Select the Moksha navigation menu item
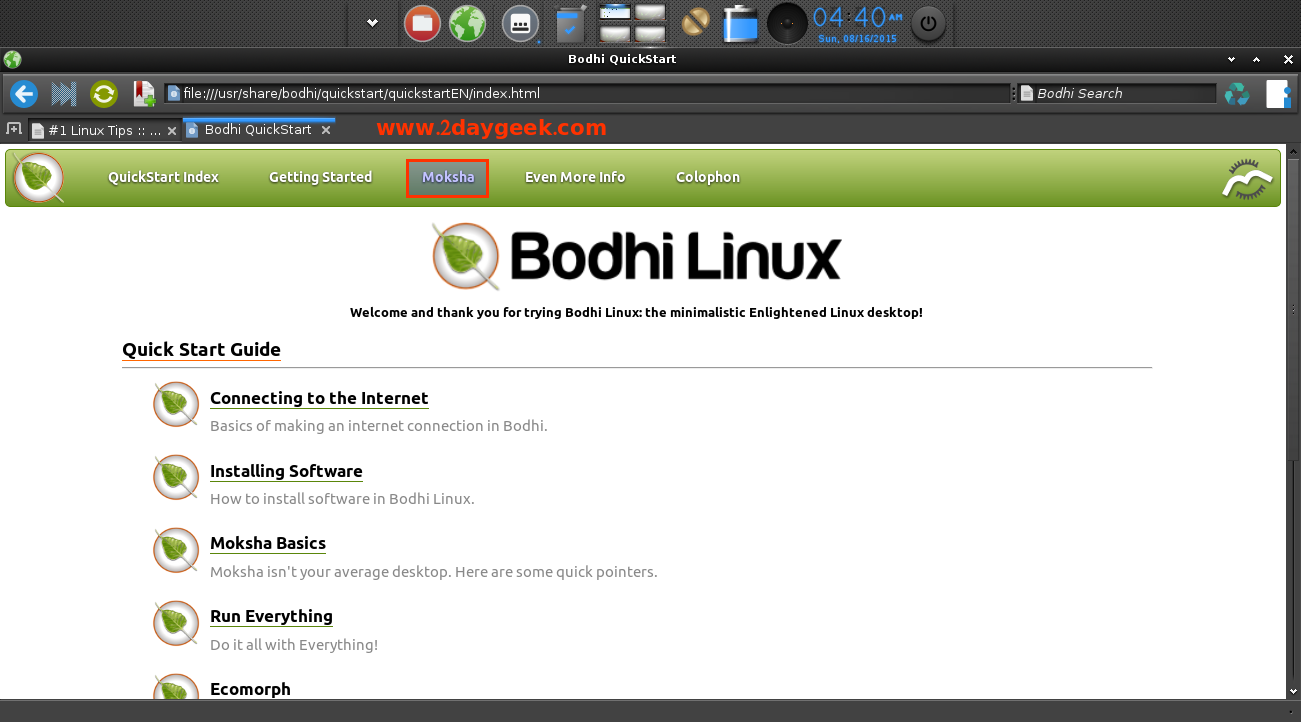 (x=447, y=177)
